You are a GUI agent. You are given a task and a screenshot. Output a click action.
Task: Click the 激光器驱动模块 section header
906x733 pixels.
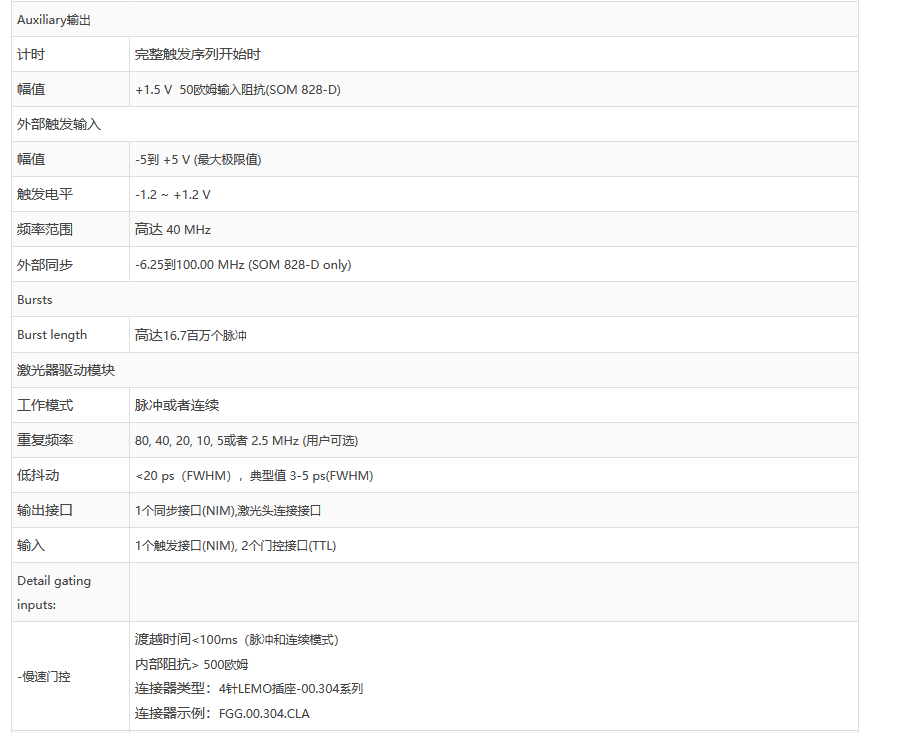click(x=66, y=370)
